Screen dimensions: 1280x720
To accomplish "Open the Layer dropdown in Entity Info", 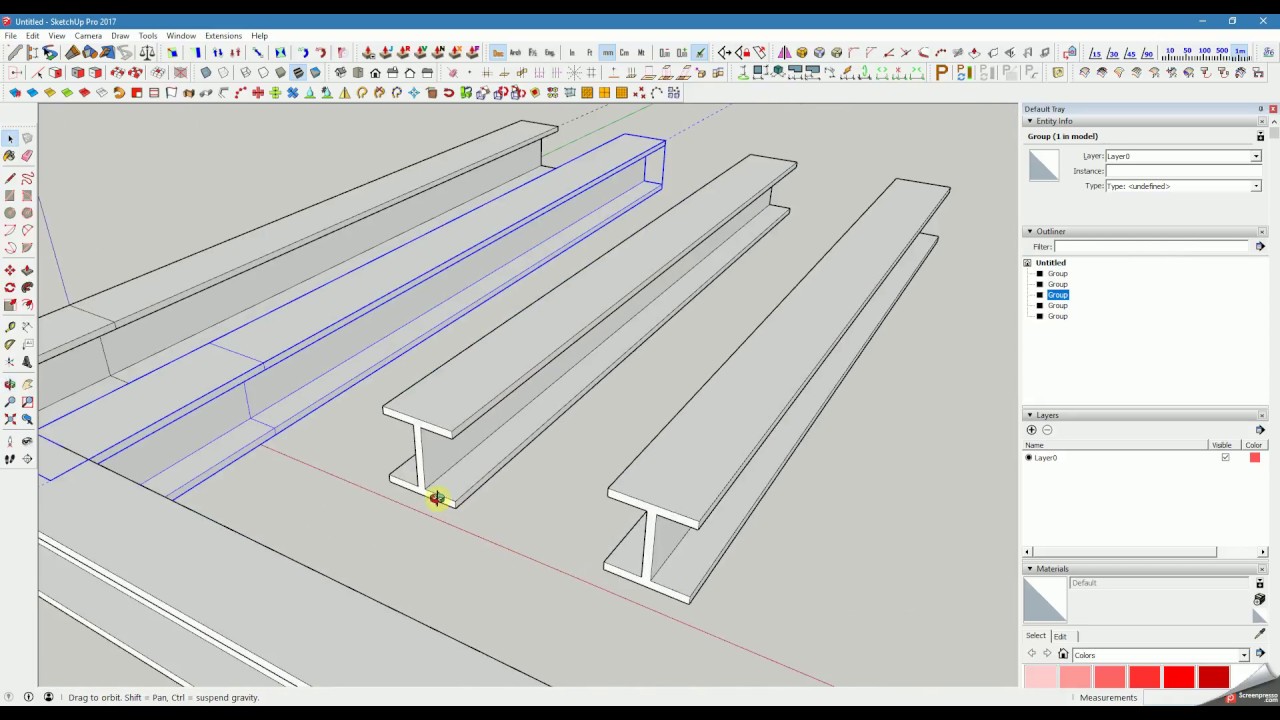I will 1256,156.
